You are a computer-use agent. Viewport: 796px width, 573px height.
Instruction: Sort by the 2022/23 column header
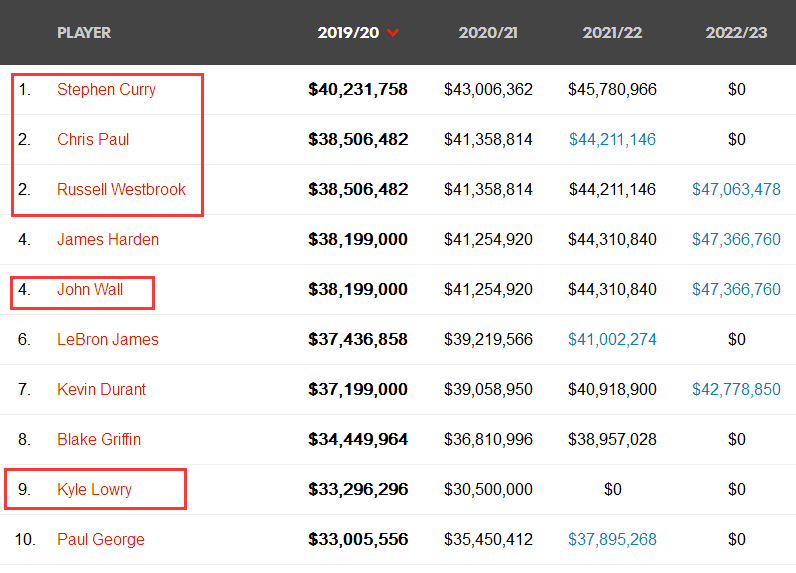click(736, 32)
